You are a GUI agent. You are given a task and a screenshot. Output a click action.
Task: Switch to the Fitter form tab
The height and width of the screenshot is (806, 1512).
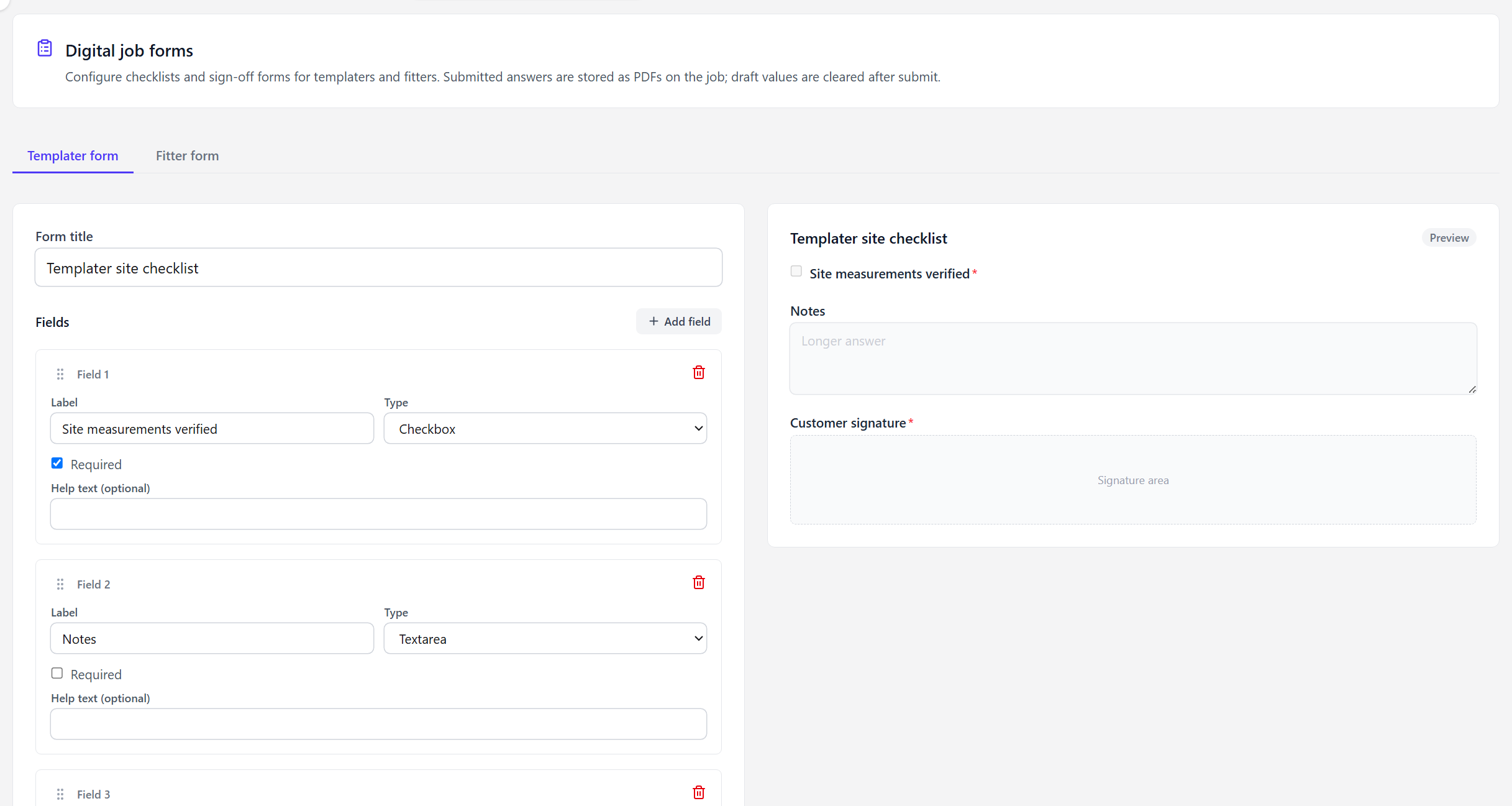click(188, 156)
